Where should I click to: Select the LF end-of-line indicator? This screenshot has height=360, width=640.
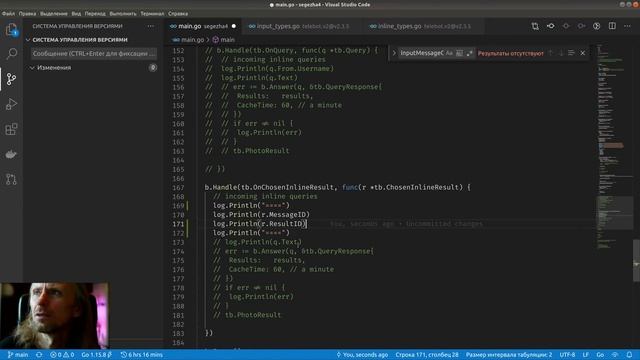pos(586,355)
